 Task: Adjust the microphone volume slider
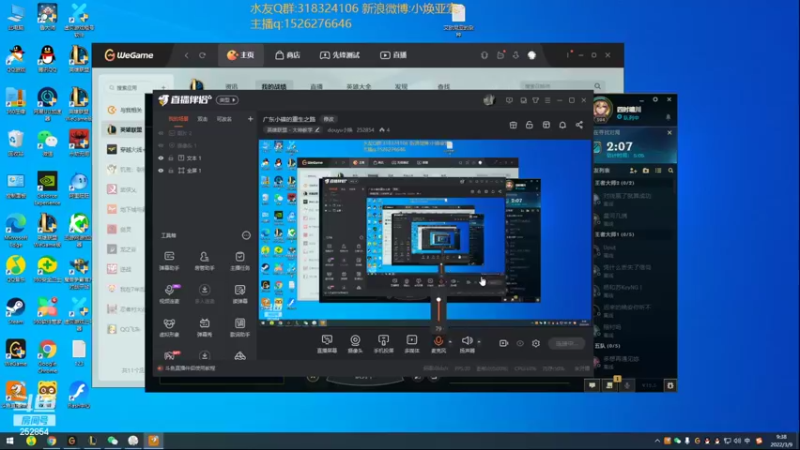pyautogui.click(x=438, y=311)
